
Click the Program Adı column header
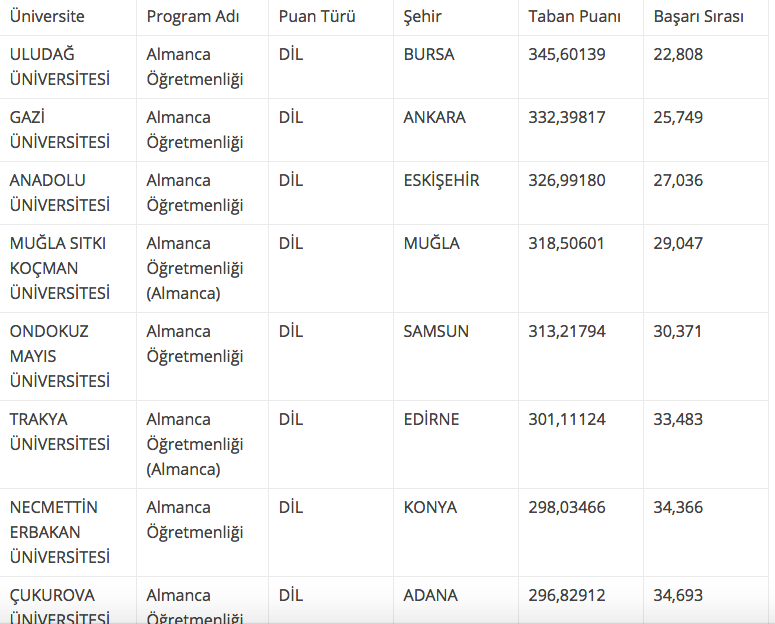point(194,17)
